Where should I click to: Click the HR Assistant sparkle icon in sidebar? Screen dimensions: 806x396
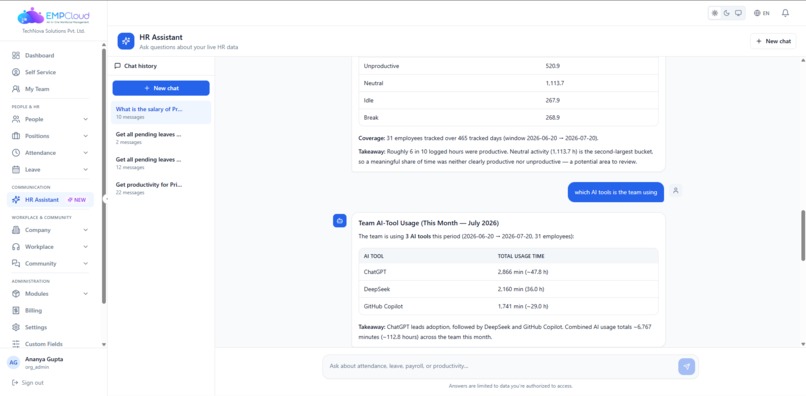click(x=16, y=200)
